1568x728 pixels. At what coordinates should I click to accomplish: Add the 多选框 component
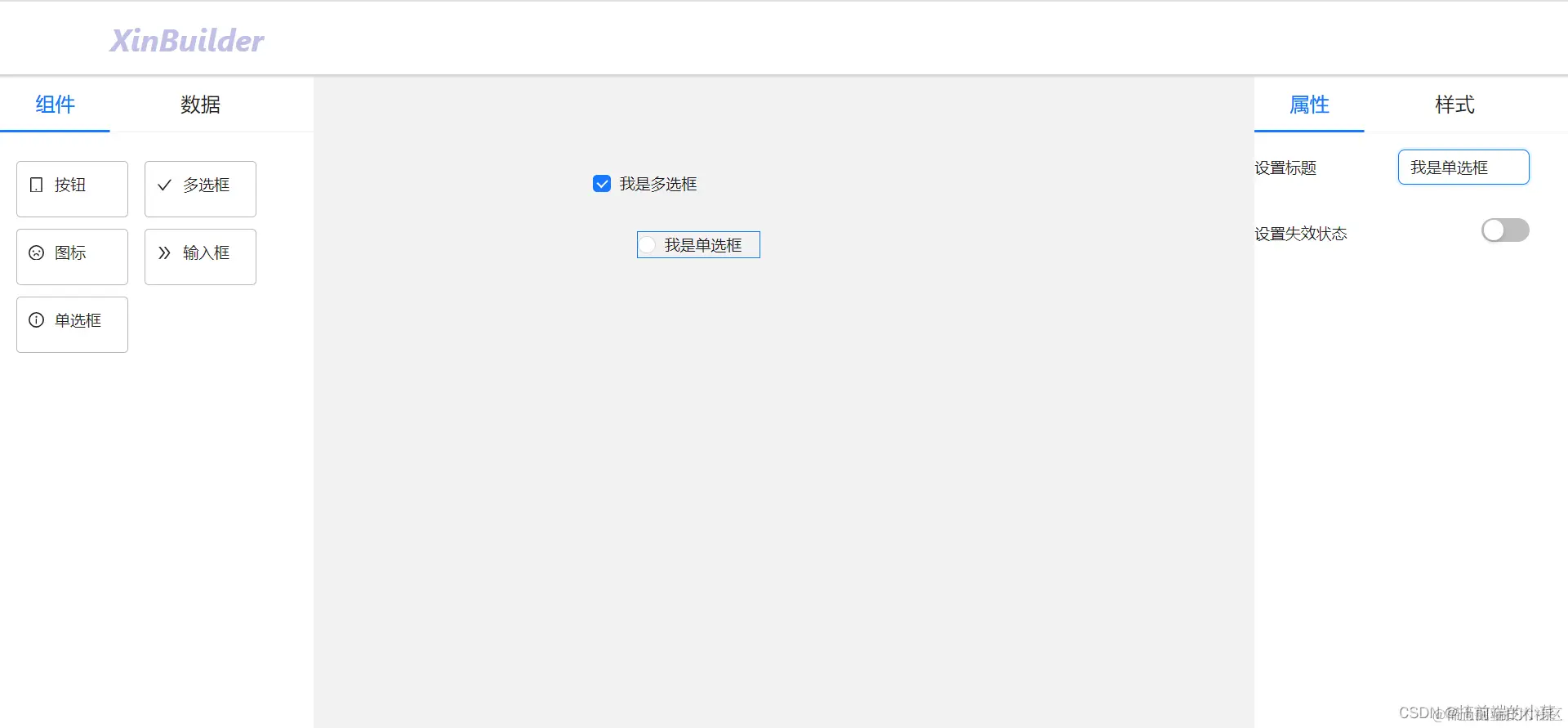tap(200, 189)
